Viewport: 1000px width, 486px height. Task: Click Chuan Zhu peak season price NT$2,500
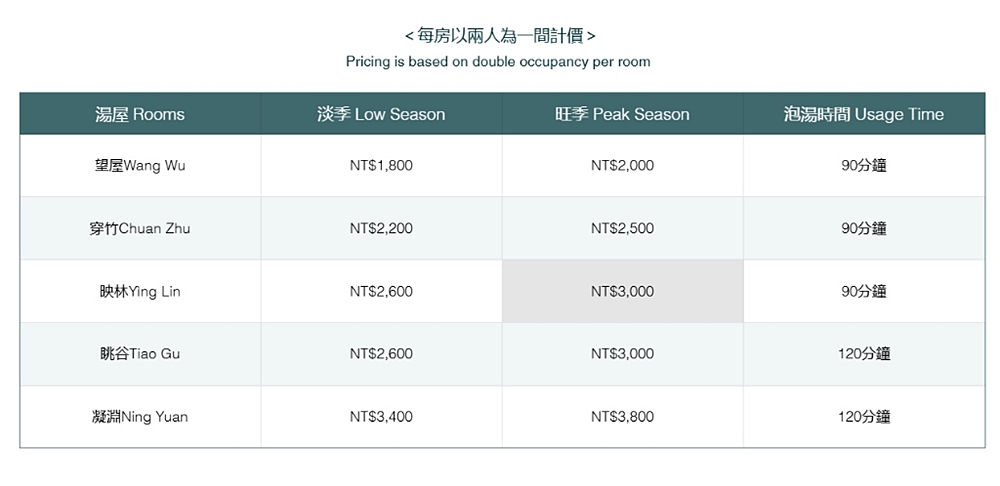(622, 228)
